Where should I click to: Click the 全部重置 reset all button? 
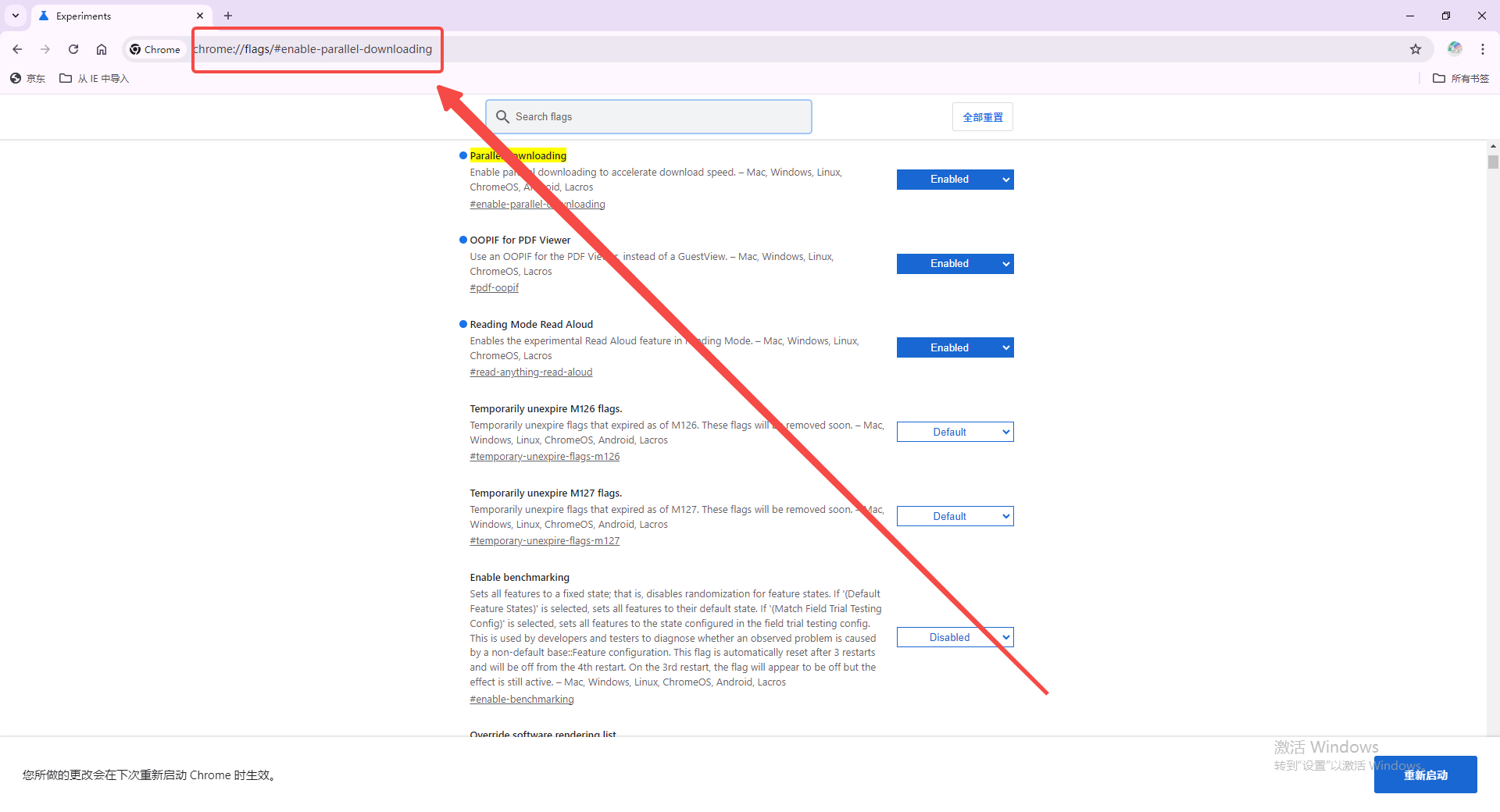[x=983, y=117]
